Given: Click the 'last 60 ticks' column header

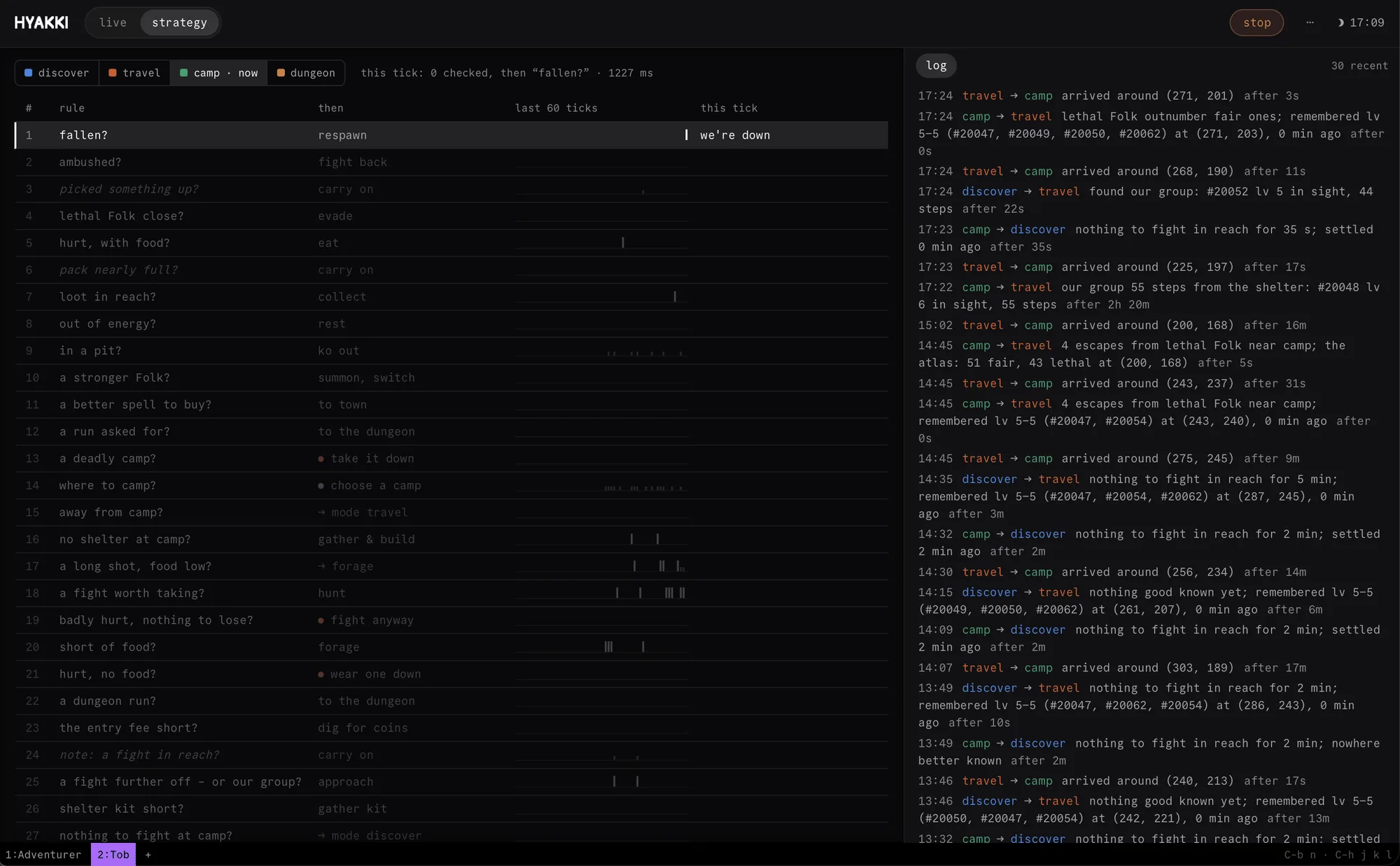Looking at the screenshot, I should pos(556,108).
